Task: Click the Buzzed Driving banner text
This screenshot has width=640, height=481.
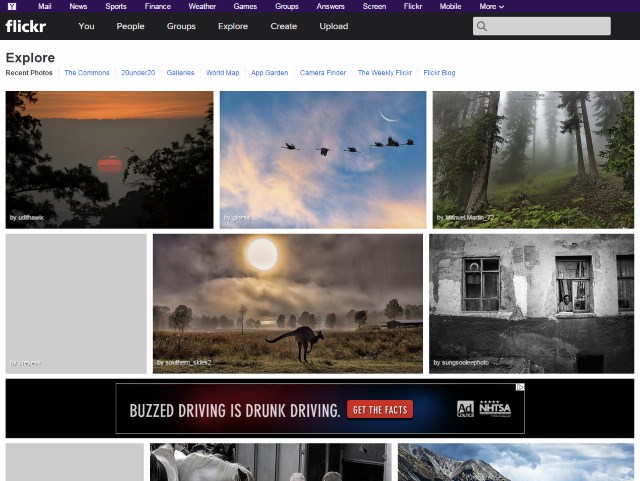Action: (235, 410)
